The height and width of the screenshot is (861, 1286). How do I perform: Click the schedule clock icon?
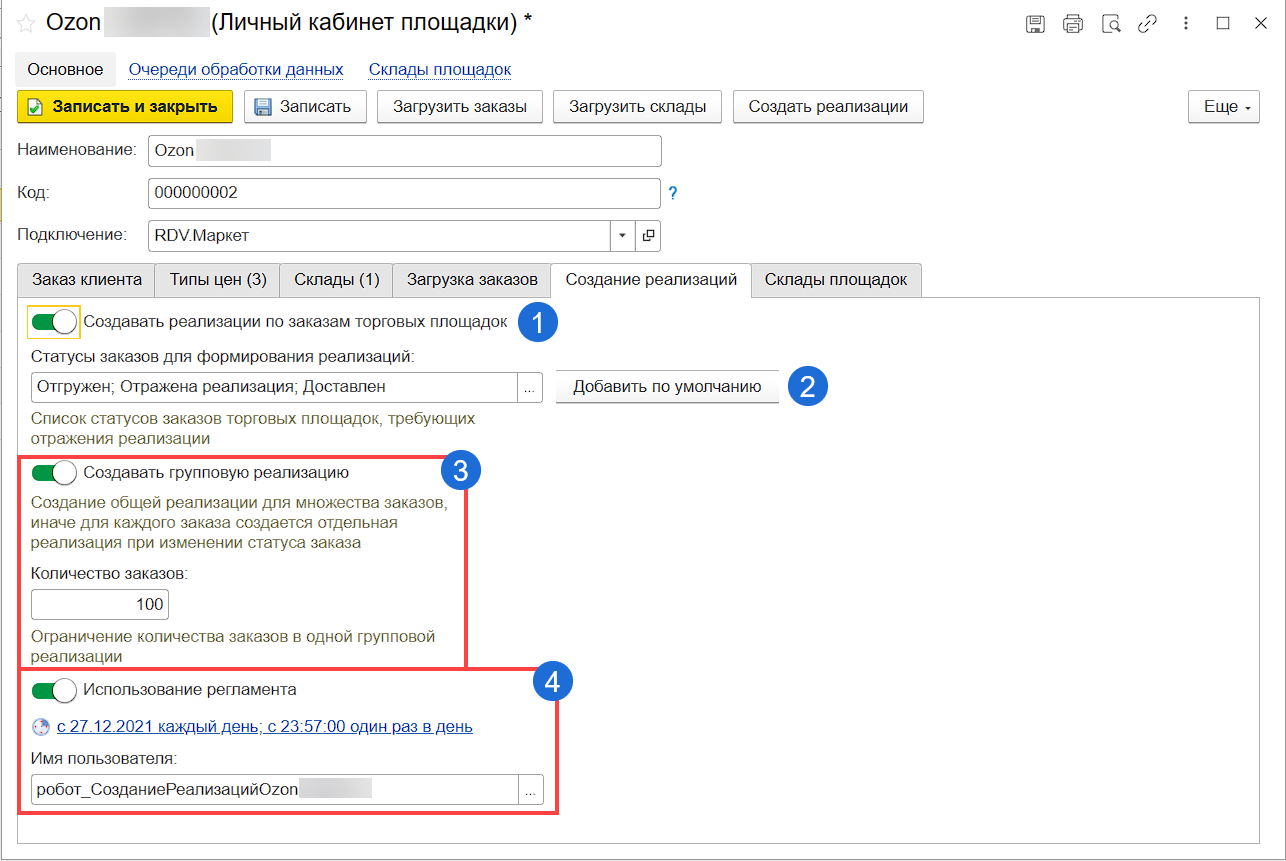40,727
